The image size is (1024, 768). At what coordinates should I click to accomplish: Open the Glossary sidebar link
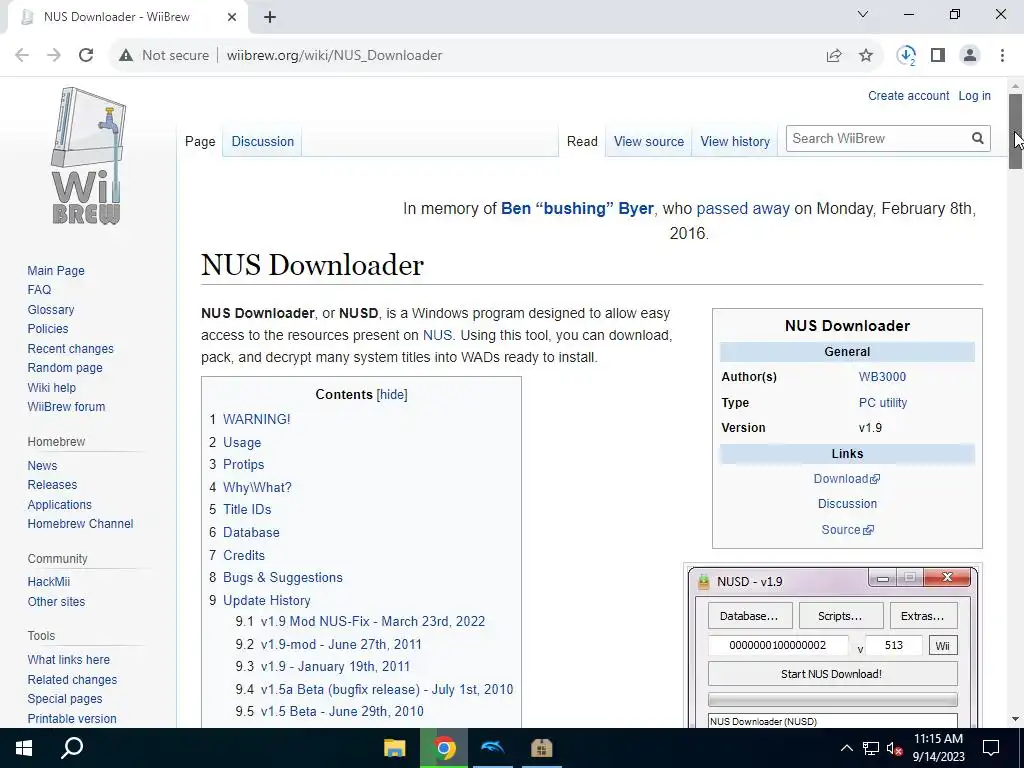(51, 310)
